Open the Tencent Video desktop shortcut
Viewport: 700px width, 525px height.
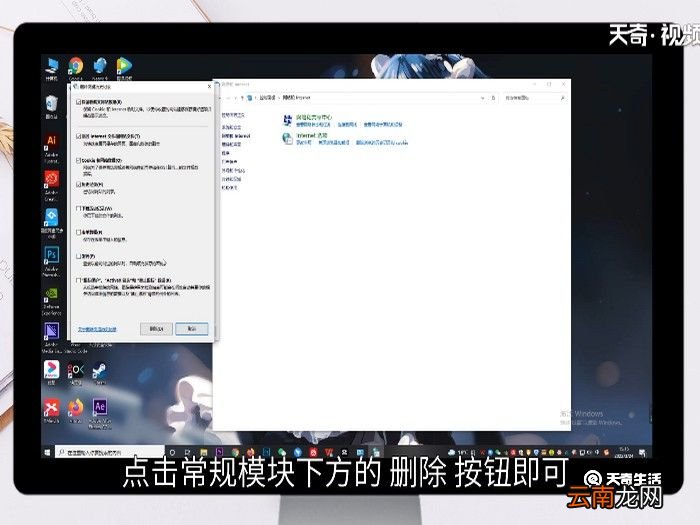point(124,69)
